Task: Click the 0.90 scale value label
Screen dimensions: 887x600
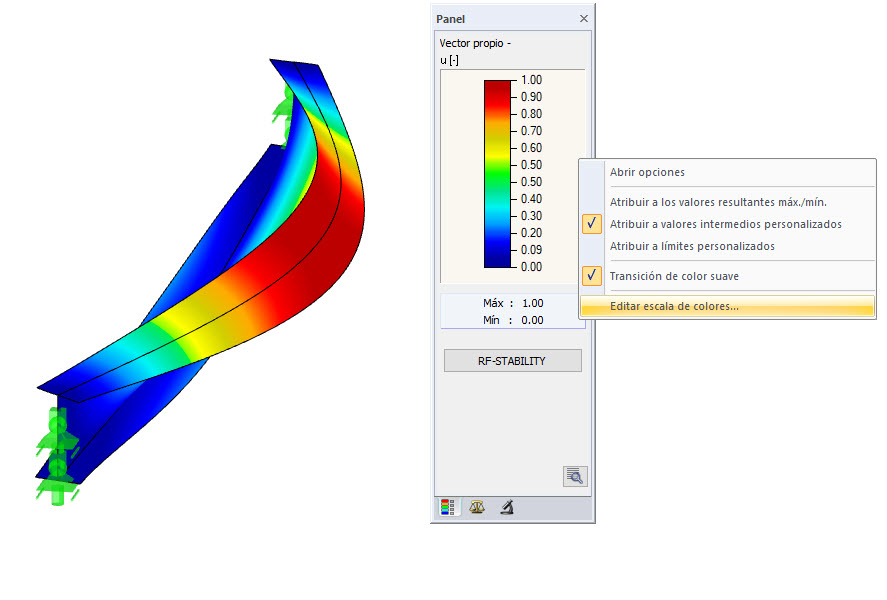Action: (531, 97)
